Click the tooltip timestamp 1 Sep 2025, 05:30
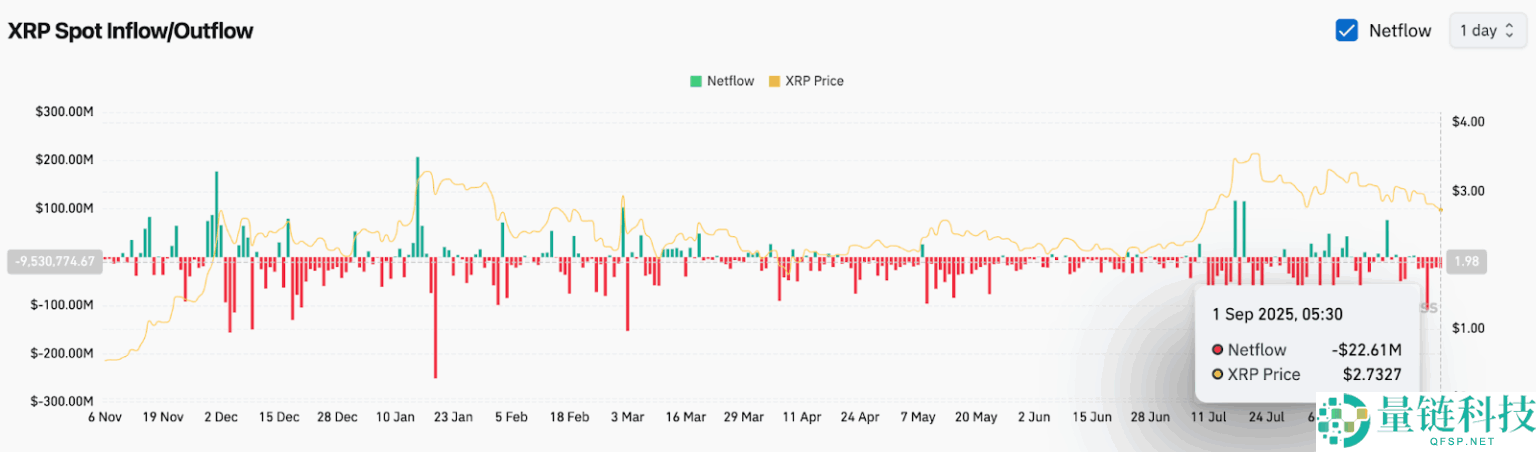1536x452 pixels. pyautogui.click(x=1277, y=313)
